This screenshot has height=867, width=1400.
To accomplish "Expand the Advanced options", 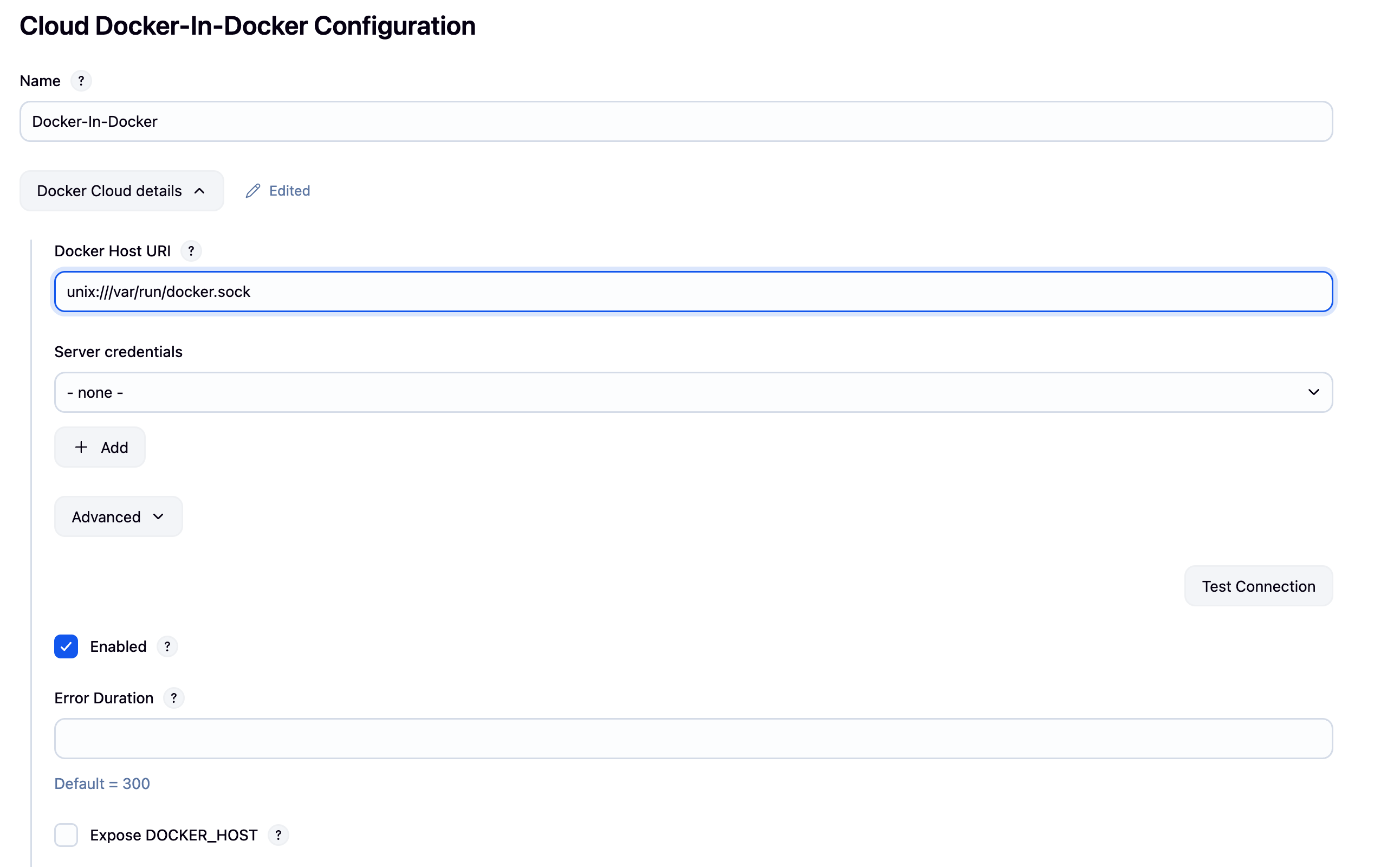I will [118, 516].
